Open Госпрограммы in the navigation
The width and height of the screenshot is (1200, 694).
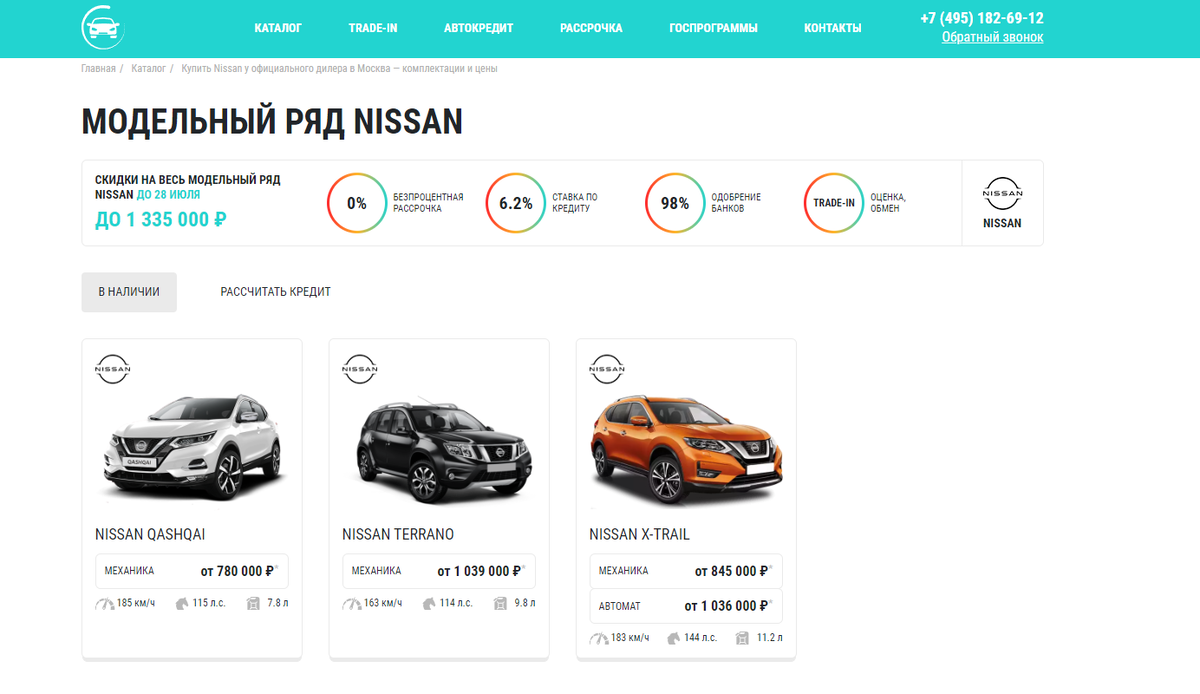(x=713, y=28)
